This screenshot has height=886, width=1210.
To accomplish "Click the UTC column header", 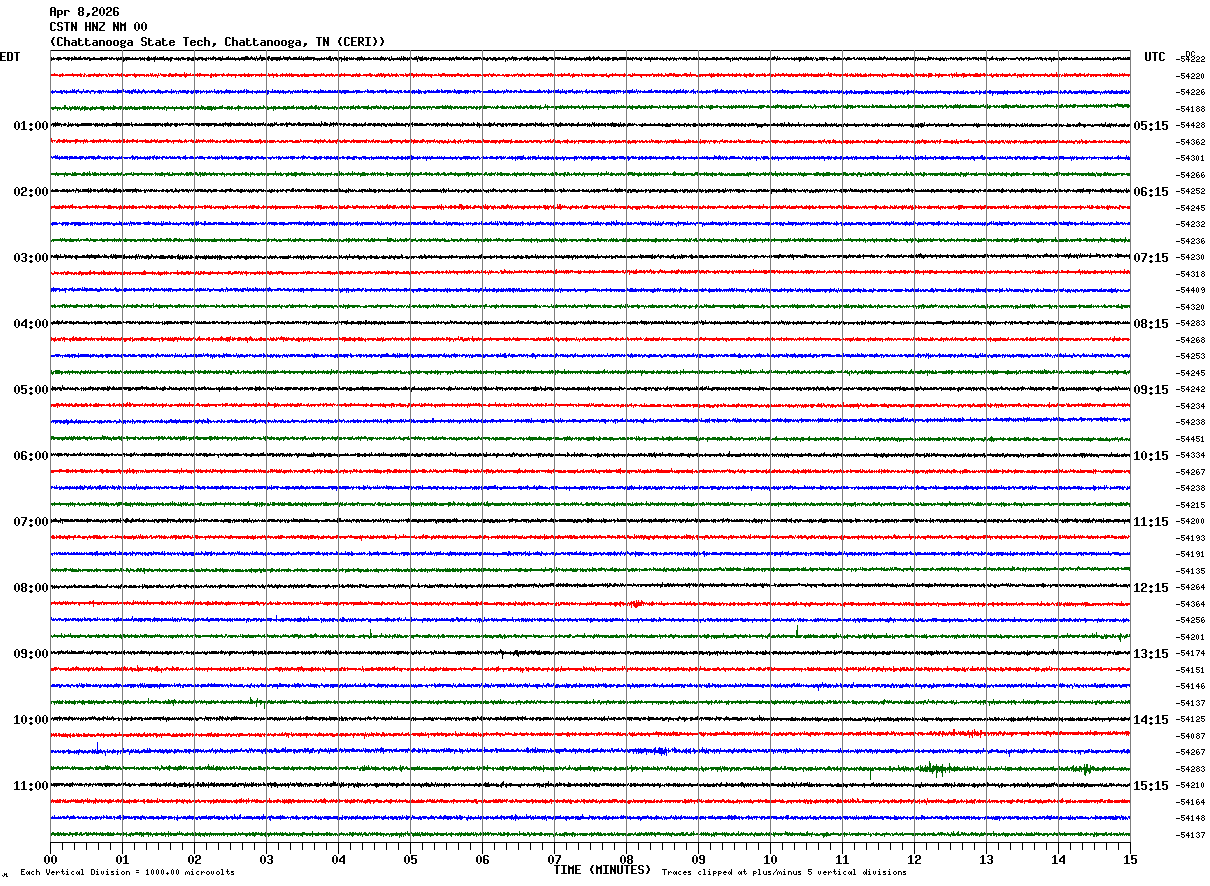I will 1155,57.
